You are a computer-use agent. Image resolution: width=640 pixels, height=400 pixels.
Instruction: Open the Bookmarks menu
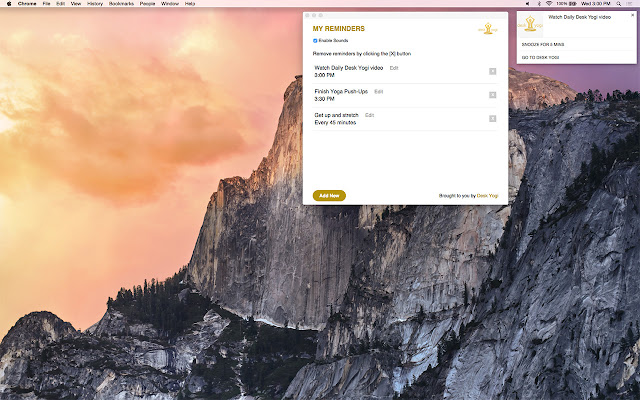[x=121, y=4]
